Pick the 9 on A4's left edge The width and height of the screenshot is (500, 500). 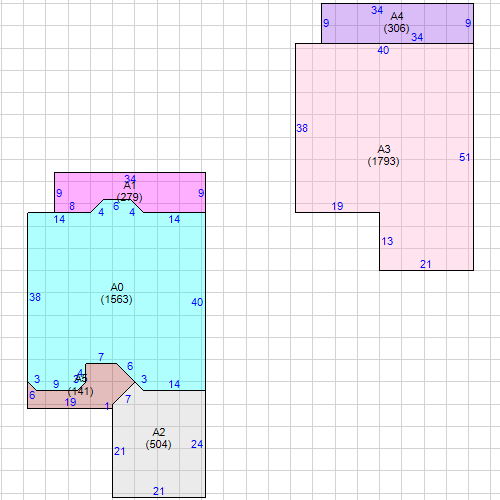click(x=326, y=23)
